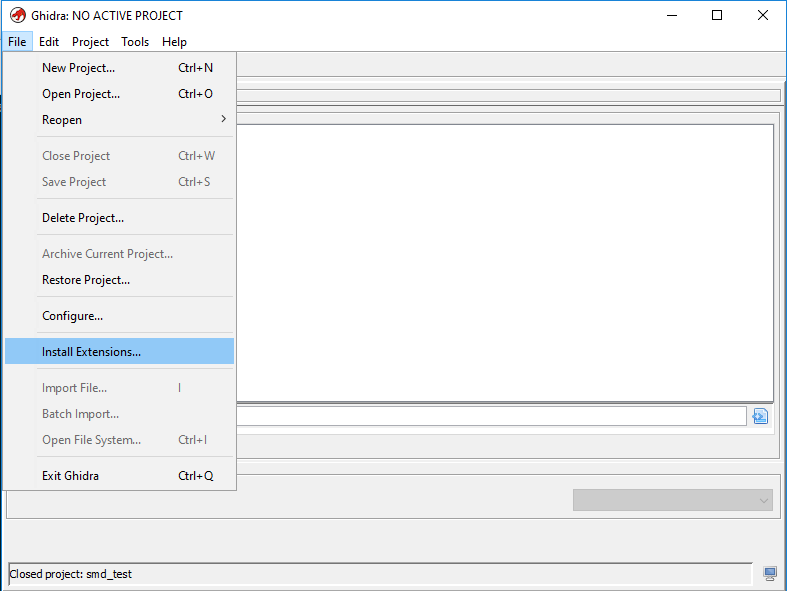Open the disabled combo box dropdown
This screenshot has width=787, height=591.
(x=673, y=500)
